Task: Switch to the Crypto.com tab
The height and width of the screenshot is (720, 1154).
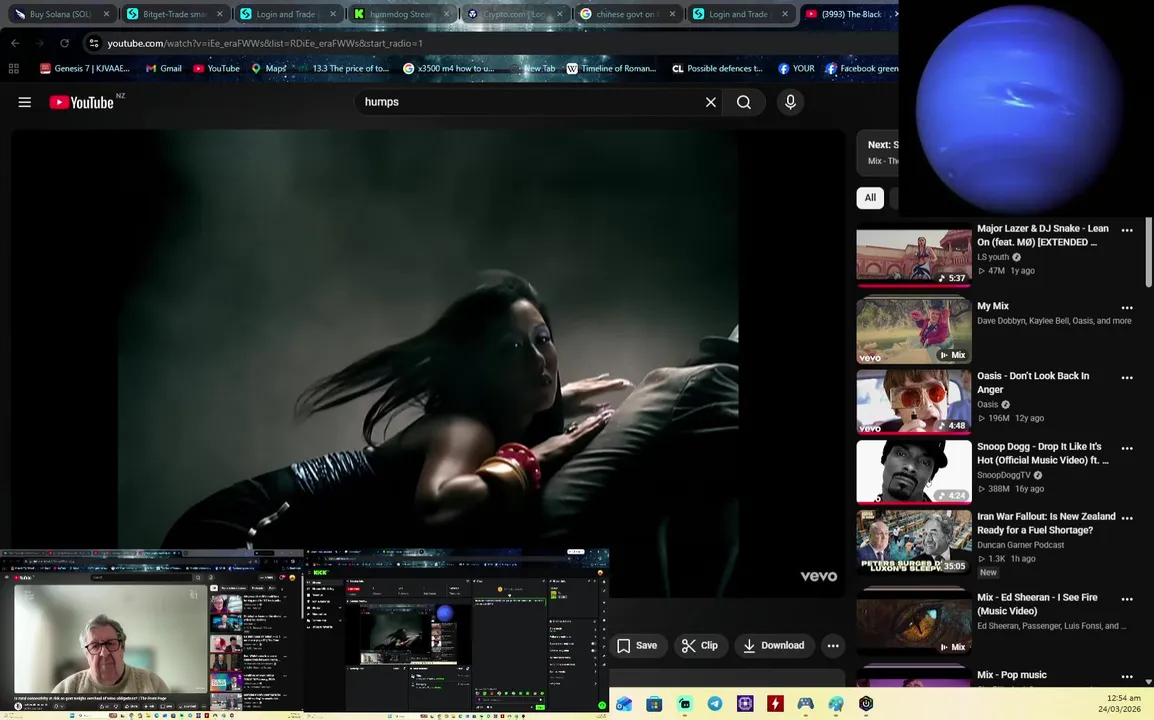Action: tap(514, 14)
